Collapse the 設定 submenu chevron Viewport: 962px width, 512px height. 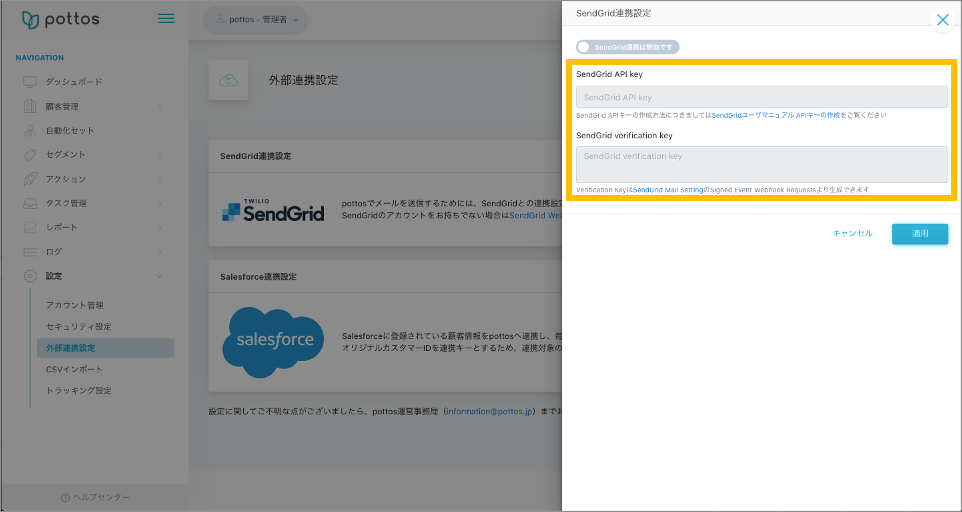(160, 277)
